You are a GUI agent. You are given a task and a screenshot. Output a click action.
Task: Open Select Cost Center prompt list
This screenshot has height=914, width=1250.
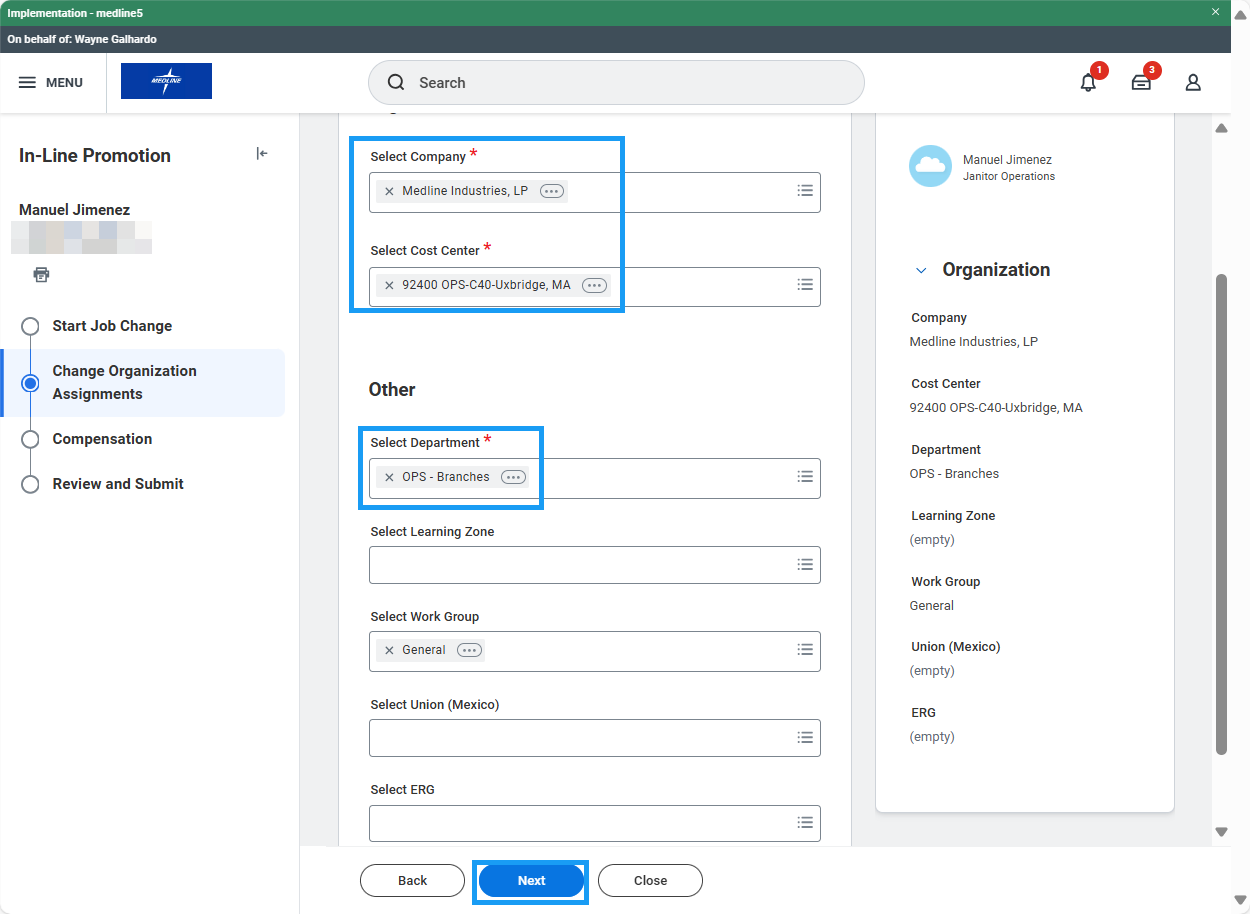pos(804,285)
